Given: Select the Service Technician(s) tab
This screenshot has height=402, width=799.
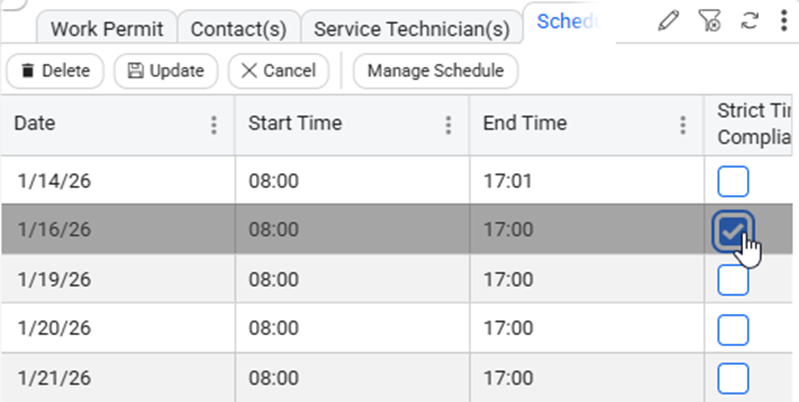Looking at the screenshot, I should [411, 29].
